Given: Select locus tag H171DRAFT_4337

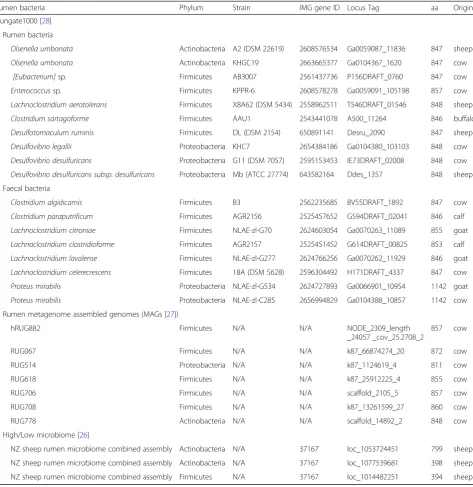Looking at the screenshot, I should [x=375, y=273].
